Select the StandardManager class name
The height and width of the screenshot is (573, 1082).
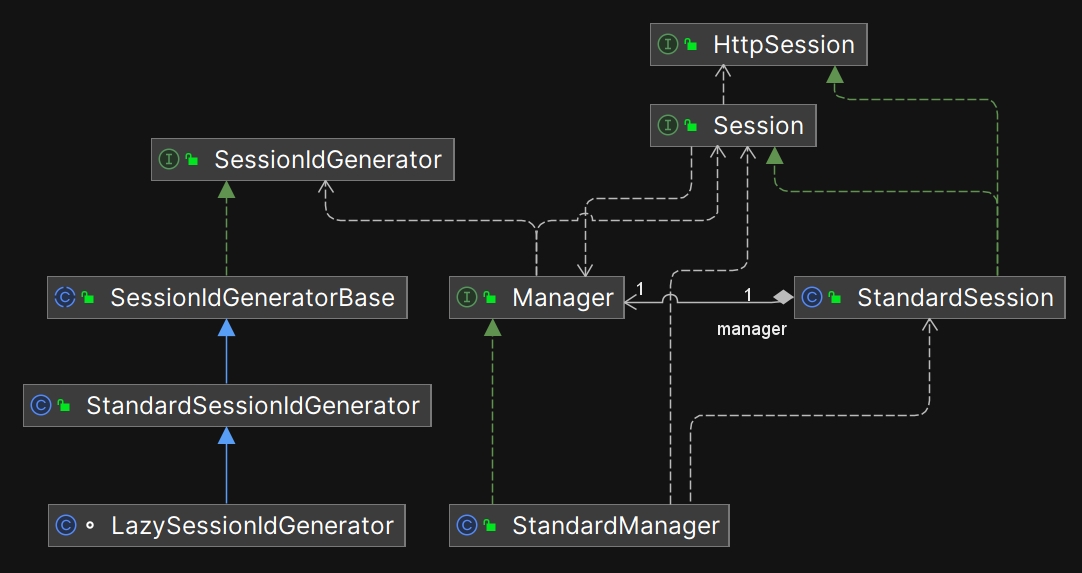click(615, 525)
